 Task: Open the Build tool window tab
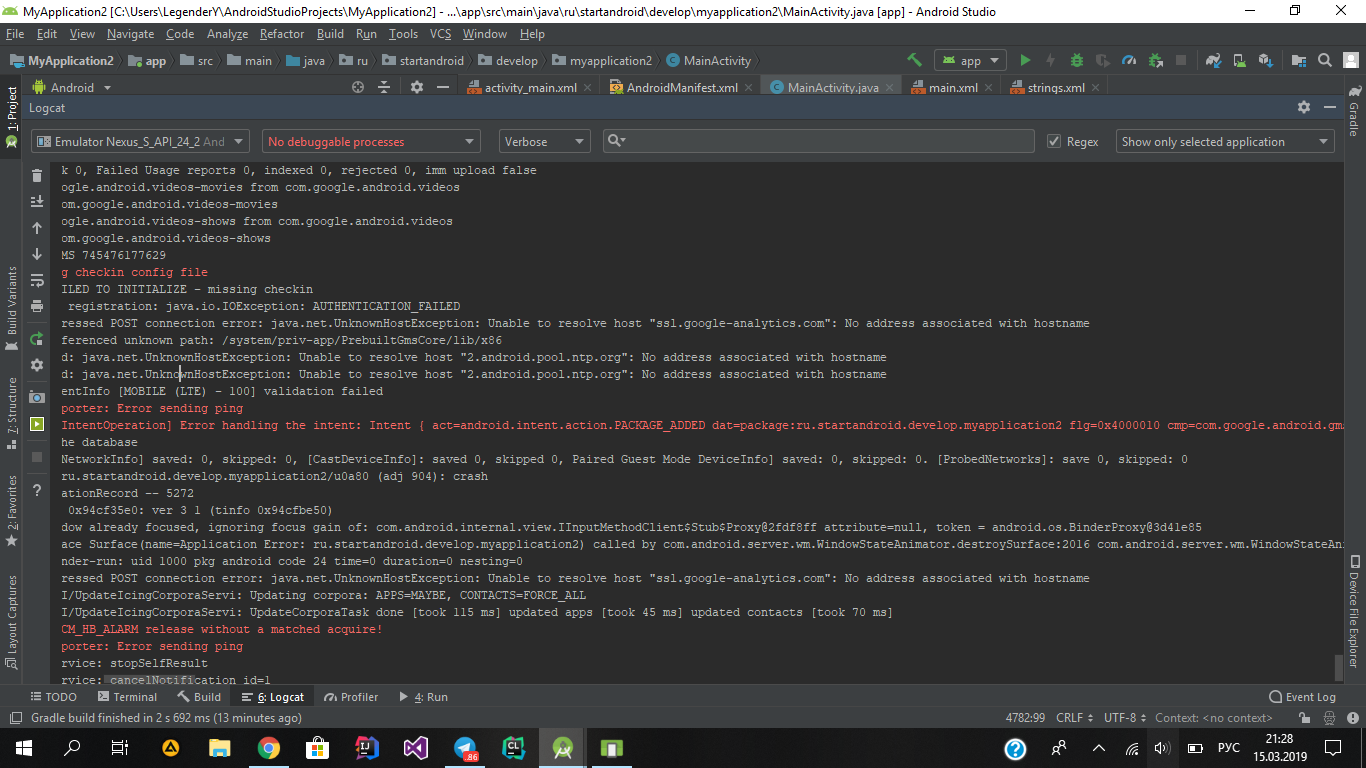199,697
